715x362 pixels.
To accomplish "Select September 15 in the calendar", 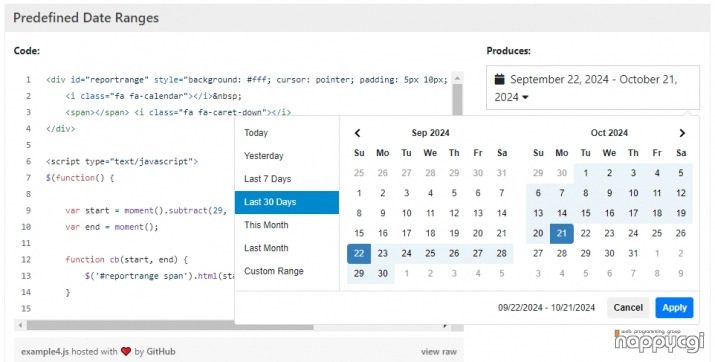I will pos(359,233).
